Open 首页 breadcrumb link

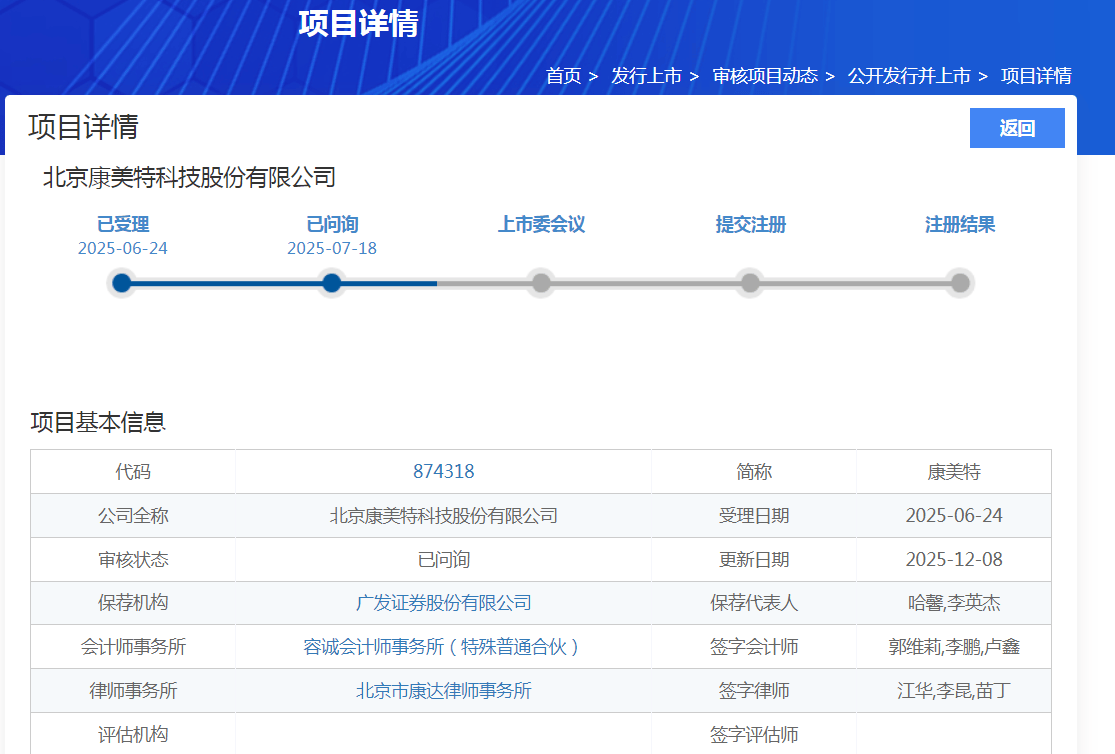[563, 76]
